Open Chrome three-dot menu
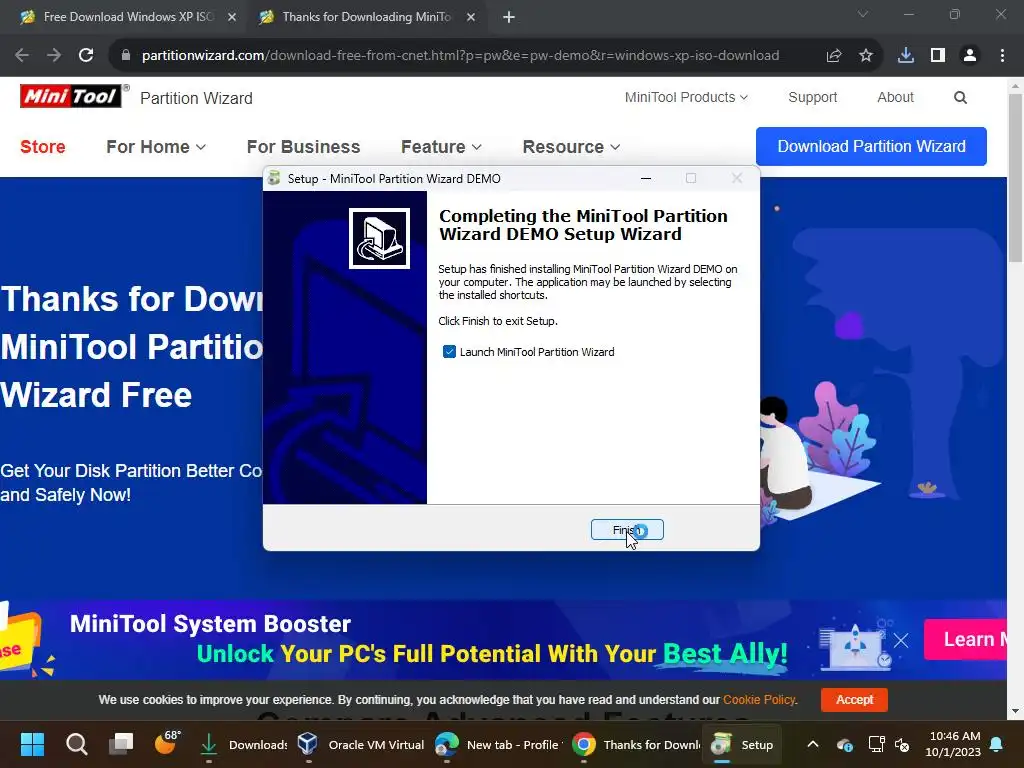Viewport: 1024px width, 768px height. click(x=1002, y=56)
